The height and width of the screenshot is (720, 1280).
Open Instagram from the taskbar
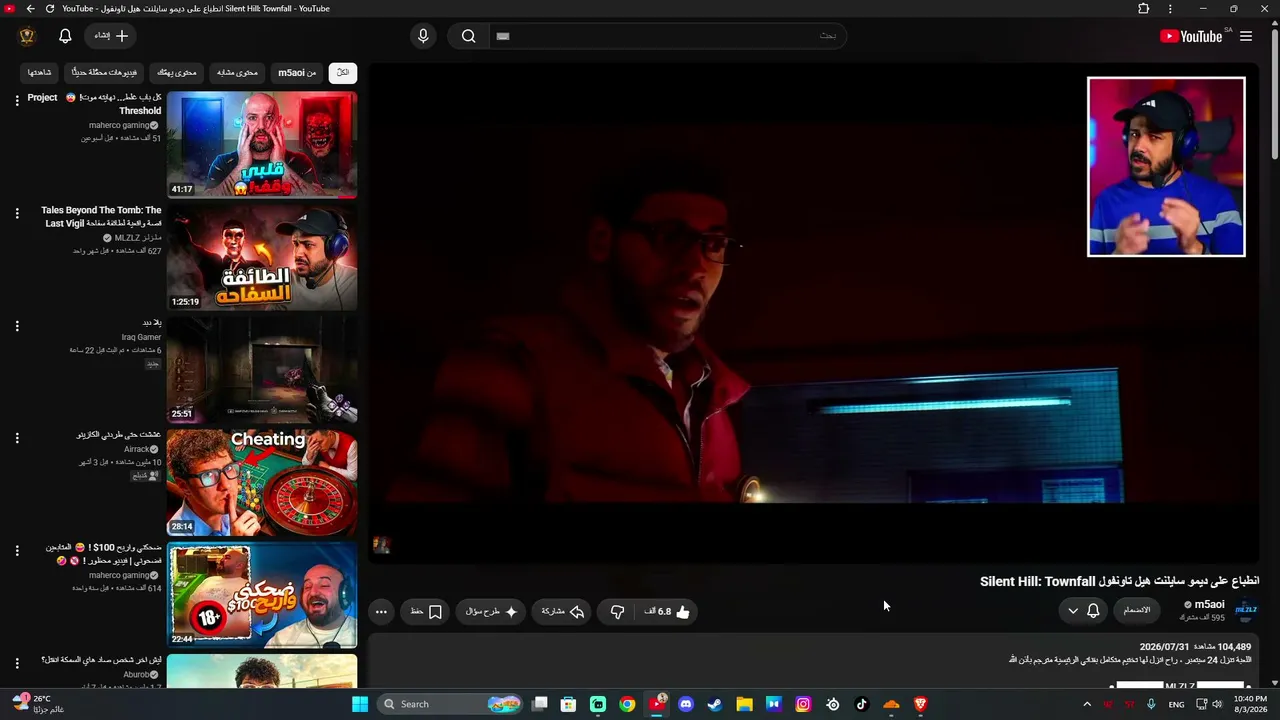[803, 704]
